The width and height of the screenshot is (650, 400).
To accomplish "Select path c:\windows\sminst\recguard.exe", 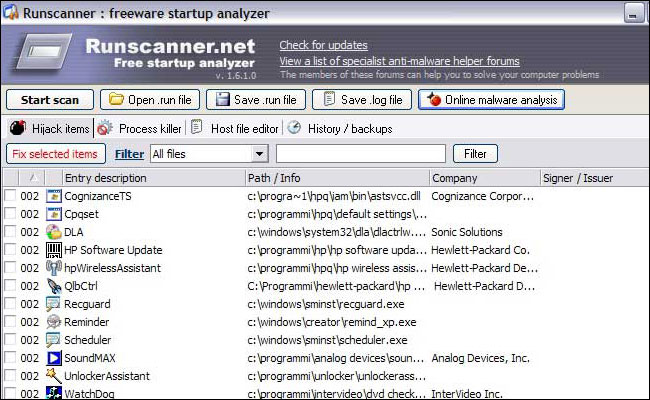I will (x=326, y=304).
